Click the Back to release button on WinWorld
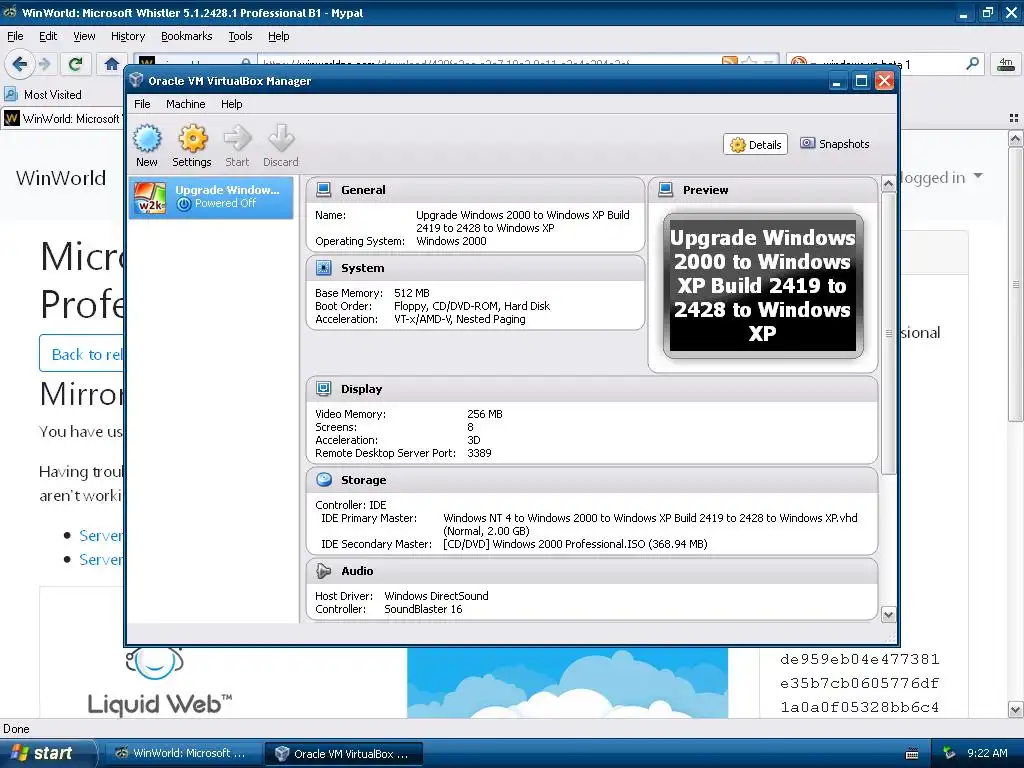 pyautogui.click(x=82, y=354)
